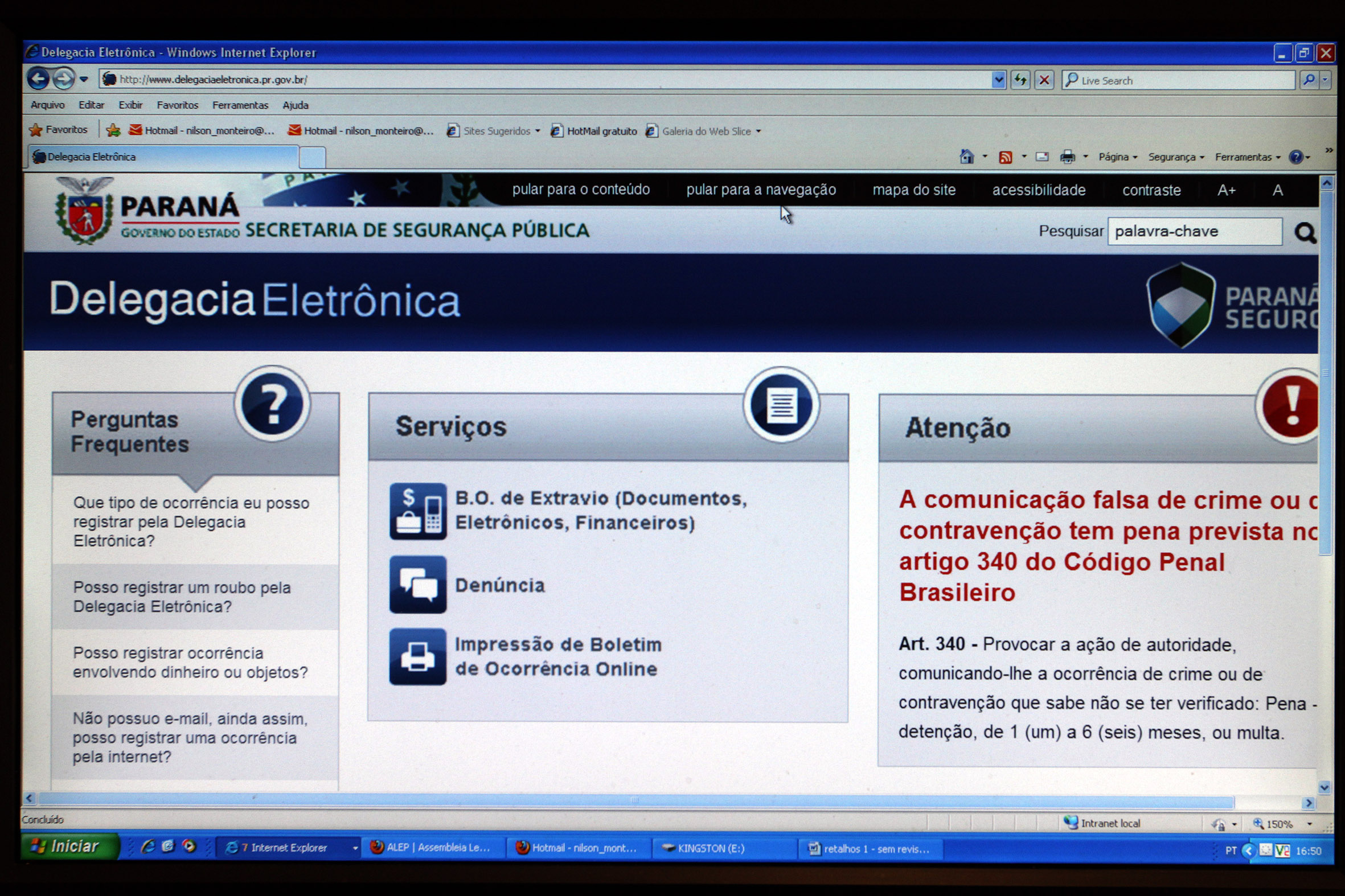1345x896 pixels.
Task: Click the Print icon in command bar
Action: point(1067,157)
